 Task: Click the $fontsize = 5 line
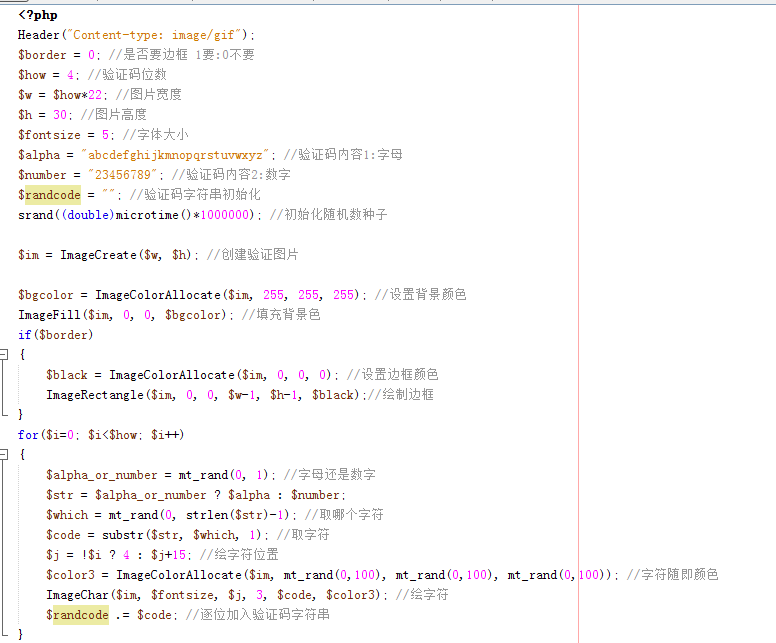(x=103, y=135)
